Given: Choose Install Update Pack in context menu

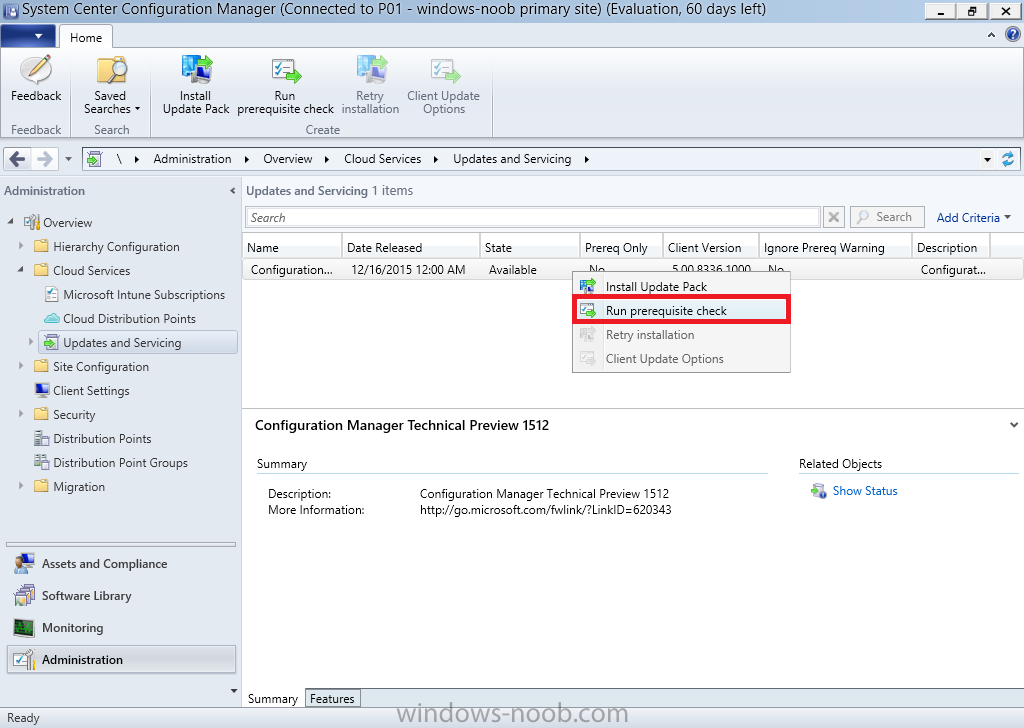Looking at the screenshot, I should coord(681,286).
